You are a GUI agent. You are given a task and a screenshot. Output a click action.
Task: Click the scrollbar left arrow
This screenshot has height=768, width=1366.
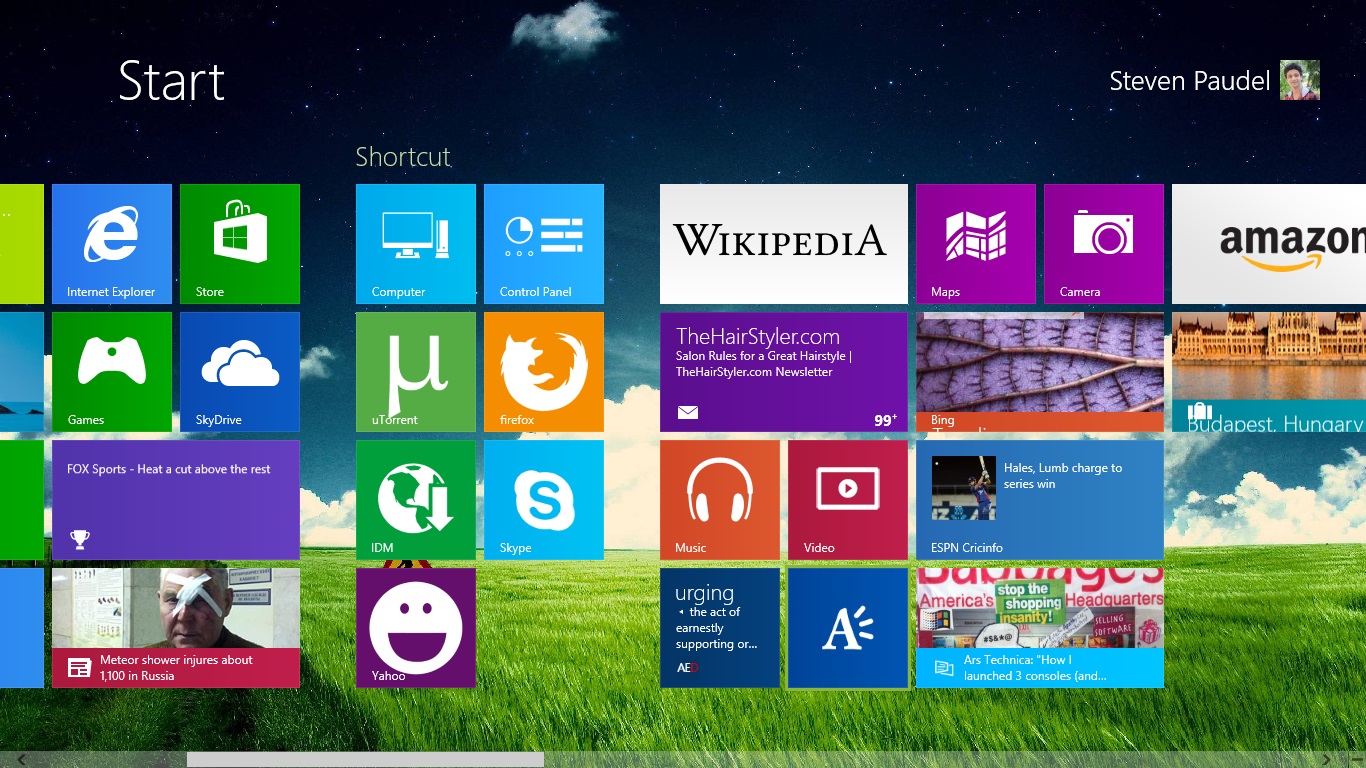tap(22, 760)
